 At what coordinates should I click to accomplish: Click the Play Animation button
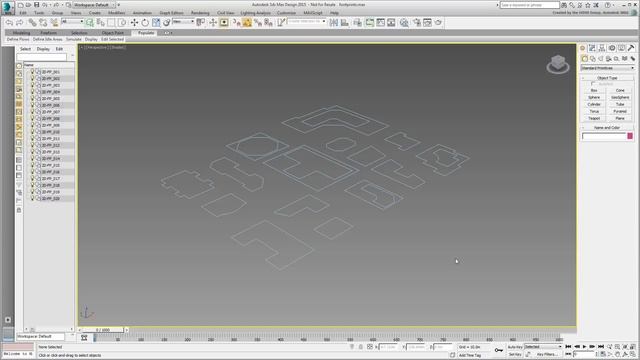pyautogui.click(x=584, y=347)
